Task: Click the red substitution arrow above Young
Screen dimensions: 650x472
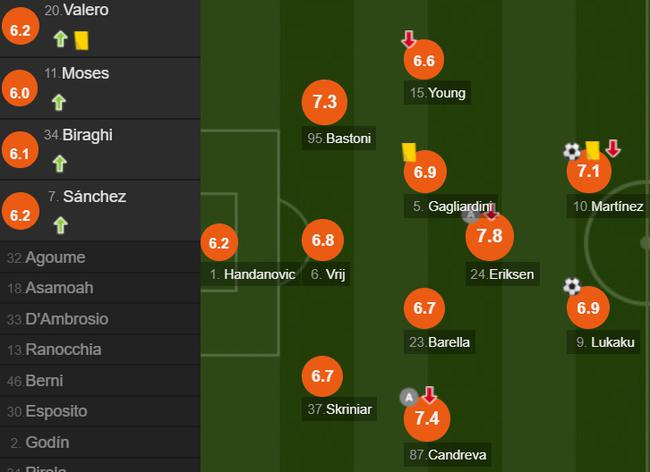Action: tap(409, 40)
